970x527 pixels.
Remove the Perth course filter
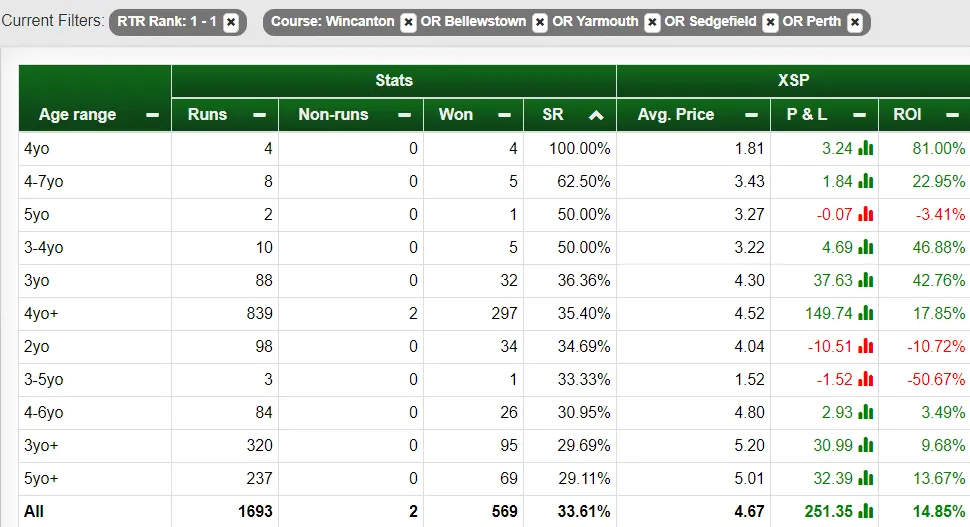coord(855,22)
